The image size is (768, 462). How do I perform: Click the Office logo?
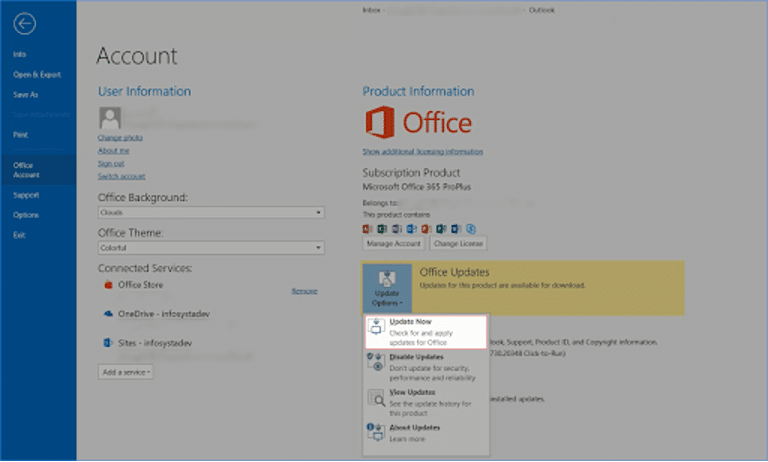[419, 122]
